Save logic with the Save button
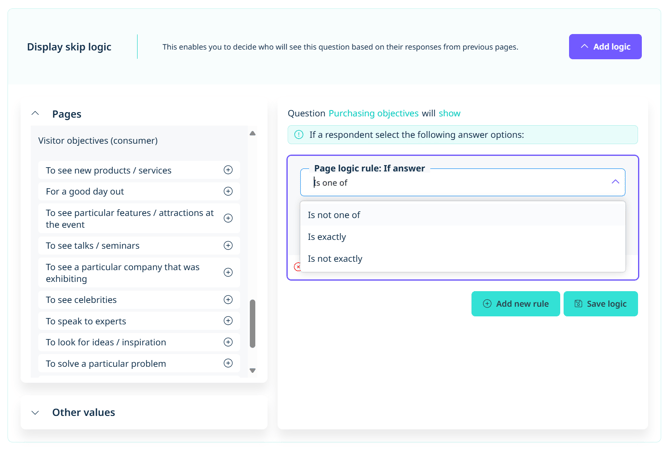The image size is (670, 455). pyautogui.click(x=600, y=304)
